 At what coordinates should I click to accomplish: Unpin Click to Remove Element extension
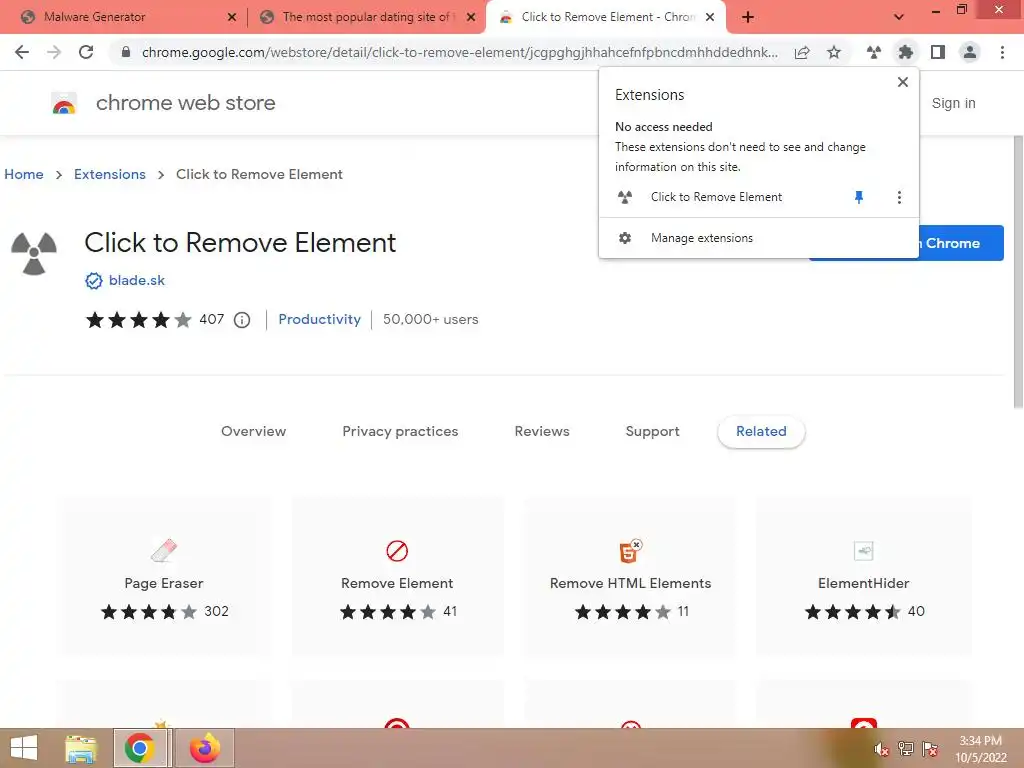[x=859, y=197]
